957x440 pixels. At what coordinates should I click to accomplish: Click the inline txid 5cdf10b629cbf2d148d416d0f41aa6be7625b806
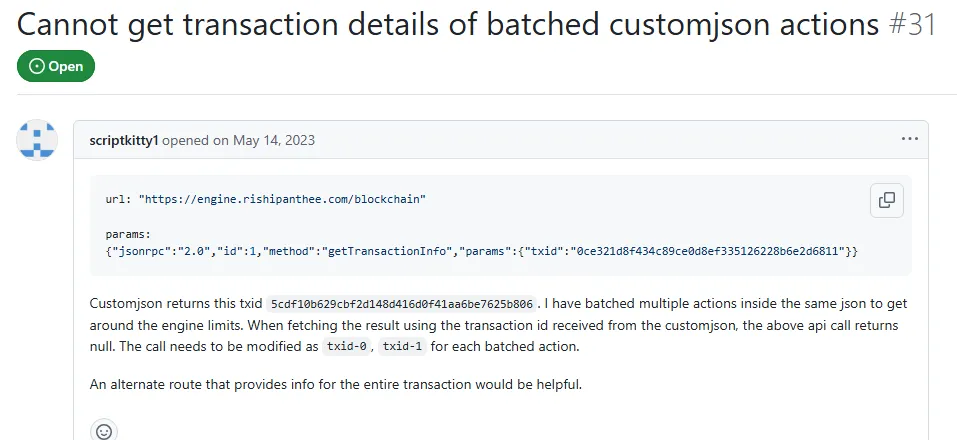click(x=402, y=304)
